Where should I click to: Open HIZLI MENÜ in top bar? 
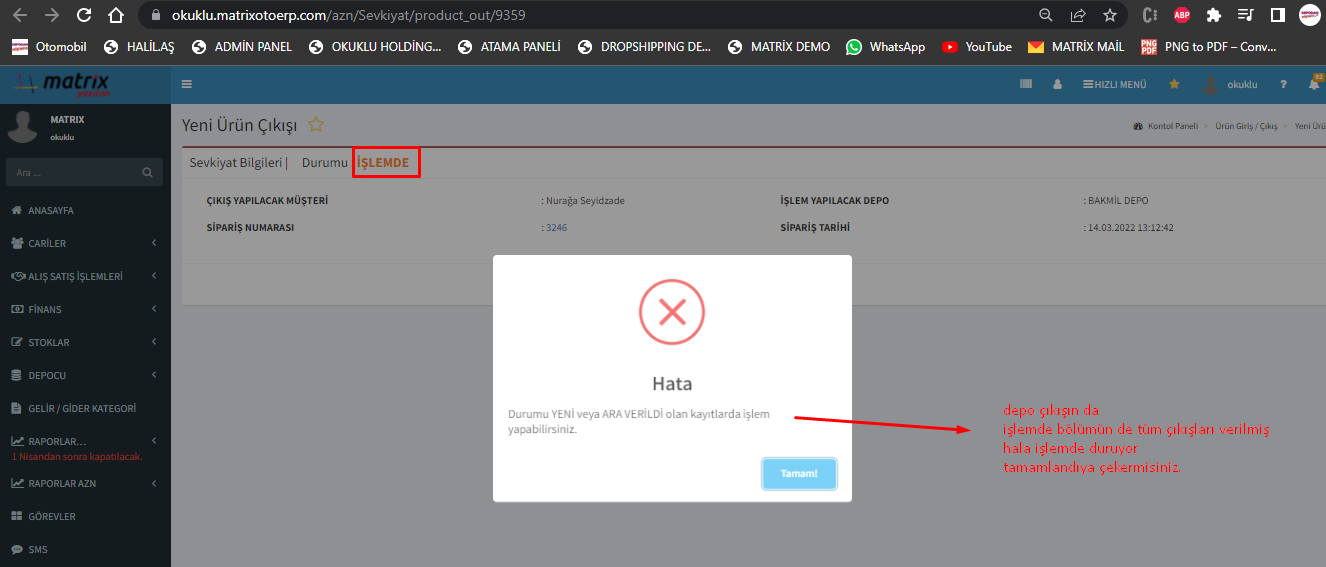[x=1114, y=85]
